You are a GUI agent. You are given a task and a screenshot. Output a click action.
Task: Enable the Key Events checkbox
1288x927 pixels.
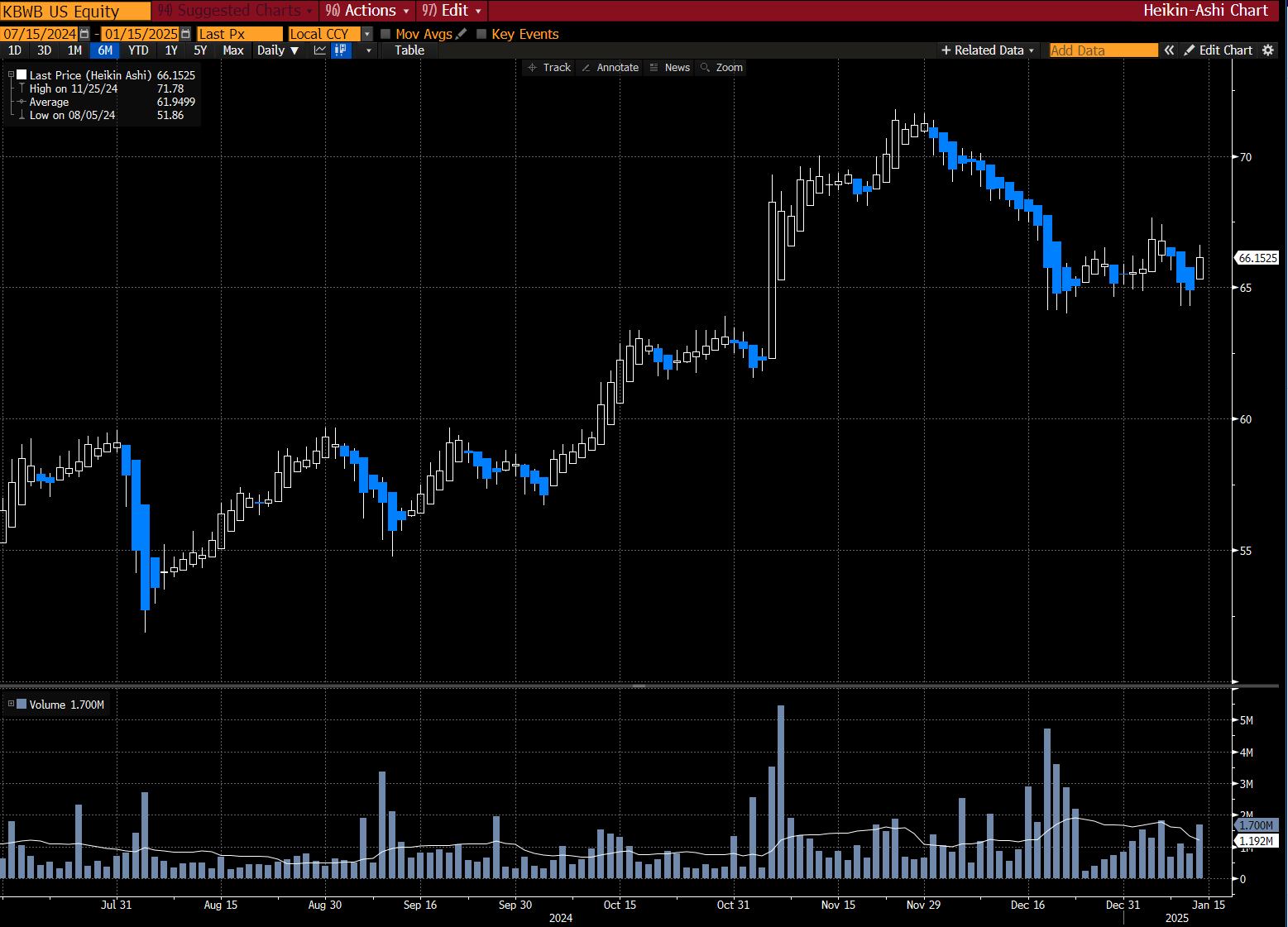click(x=481, y=34)
